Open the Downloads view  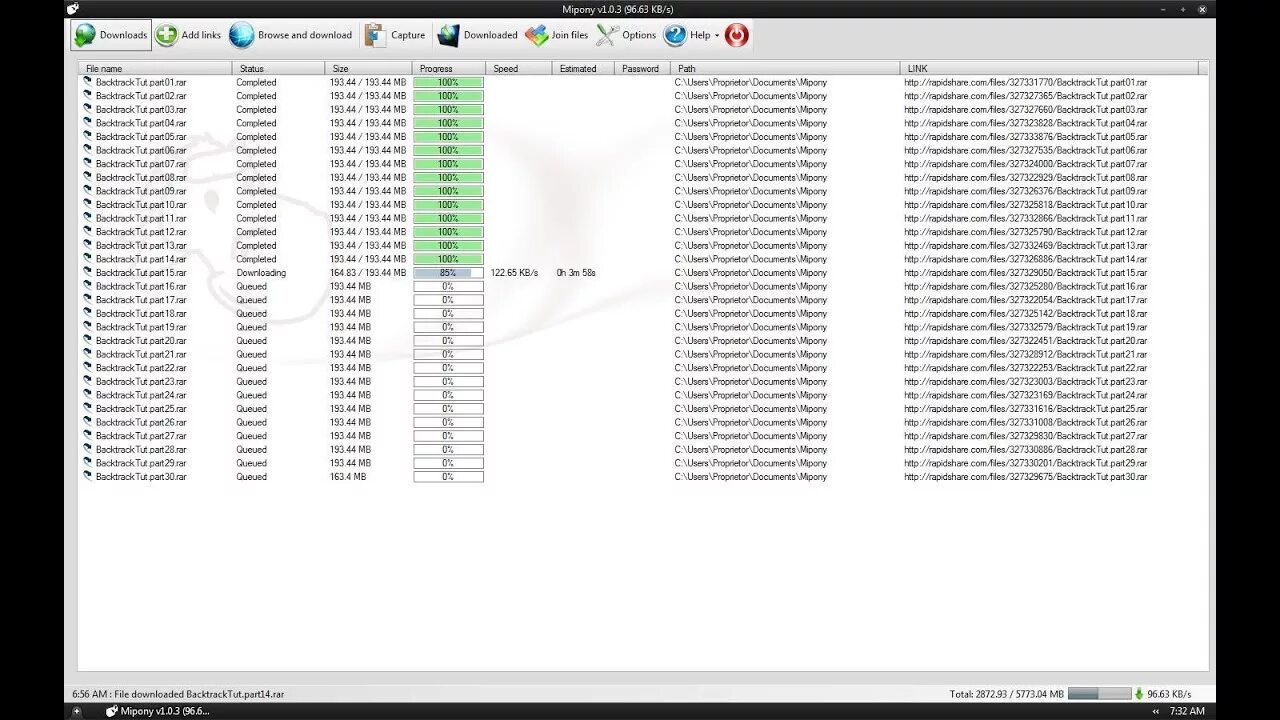click(x=111, y=35)
